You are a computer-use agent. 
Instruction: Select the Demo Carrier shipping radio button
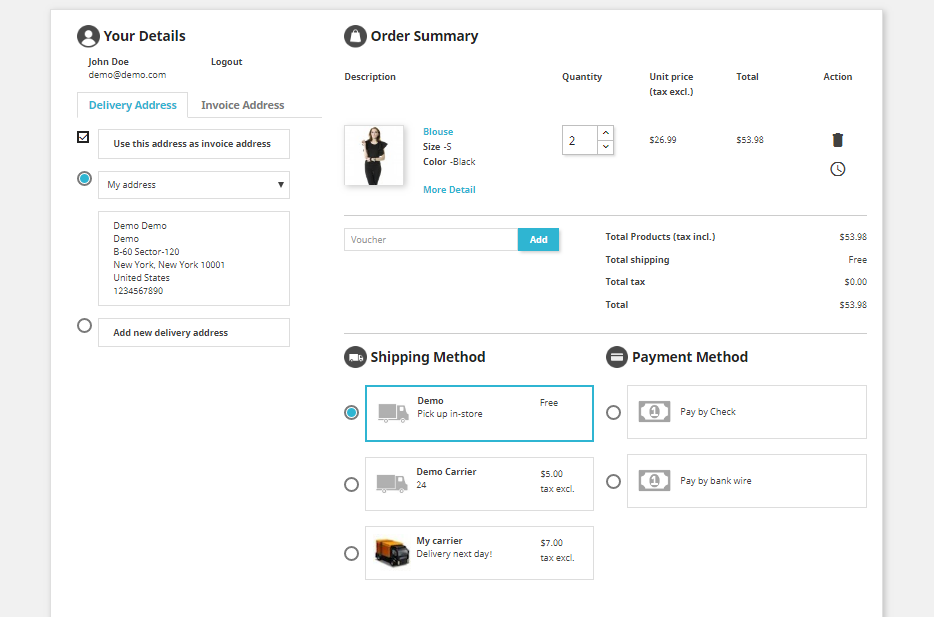[x=351, y=484]
